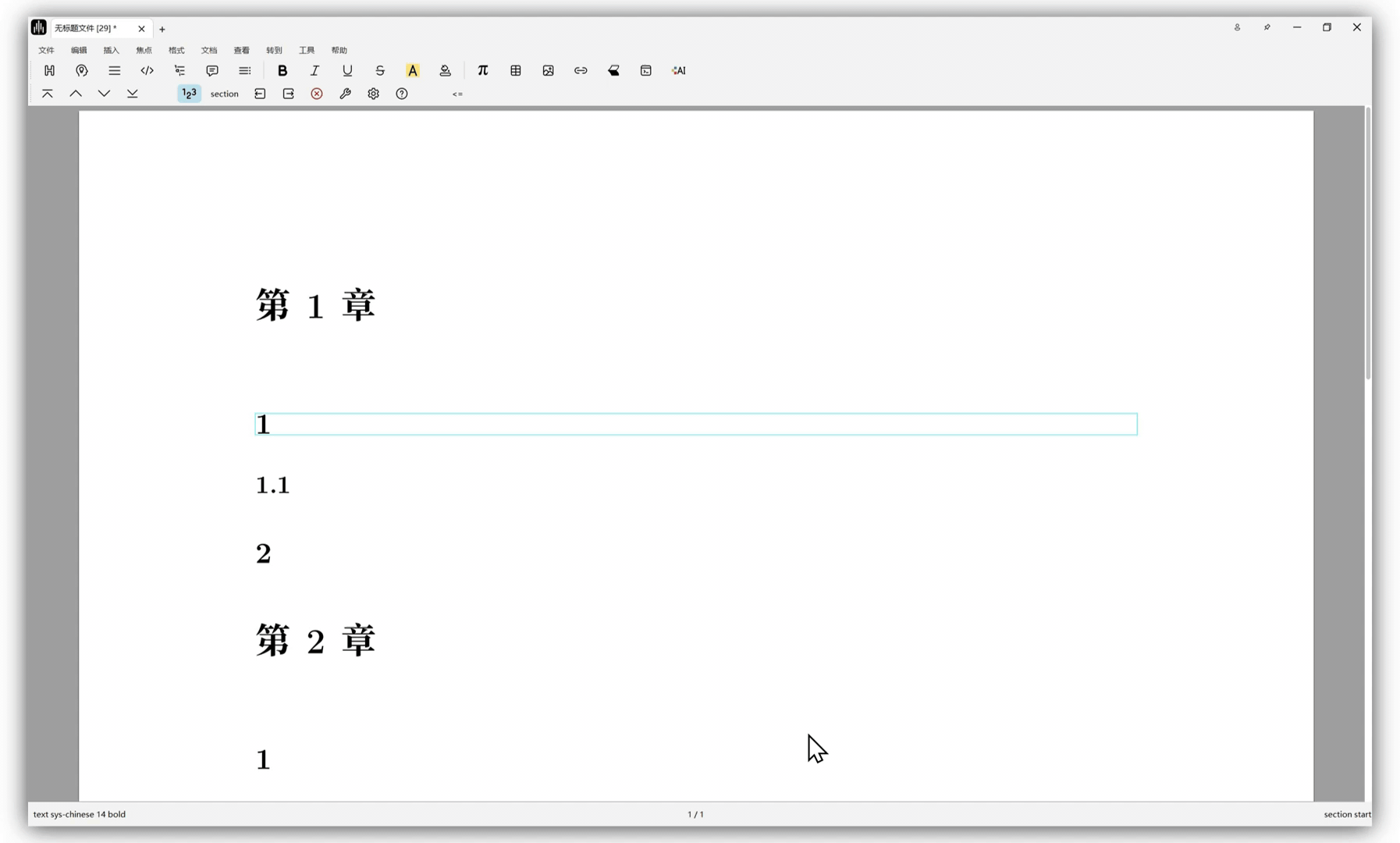This screenshot has width=1400, height=843.
Task: Open the wrench tool icon
Action: [345, 94]
